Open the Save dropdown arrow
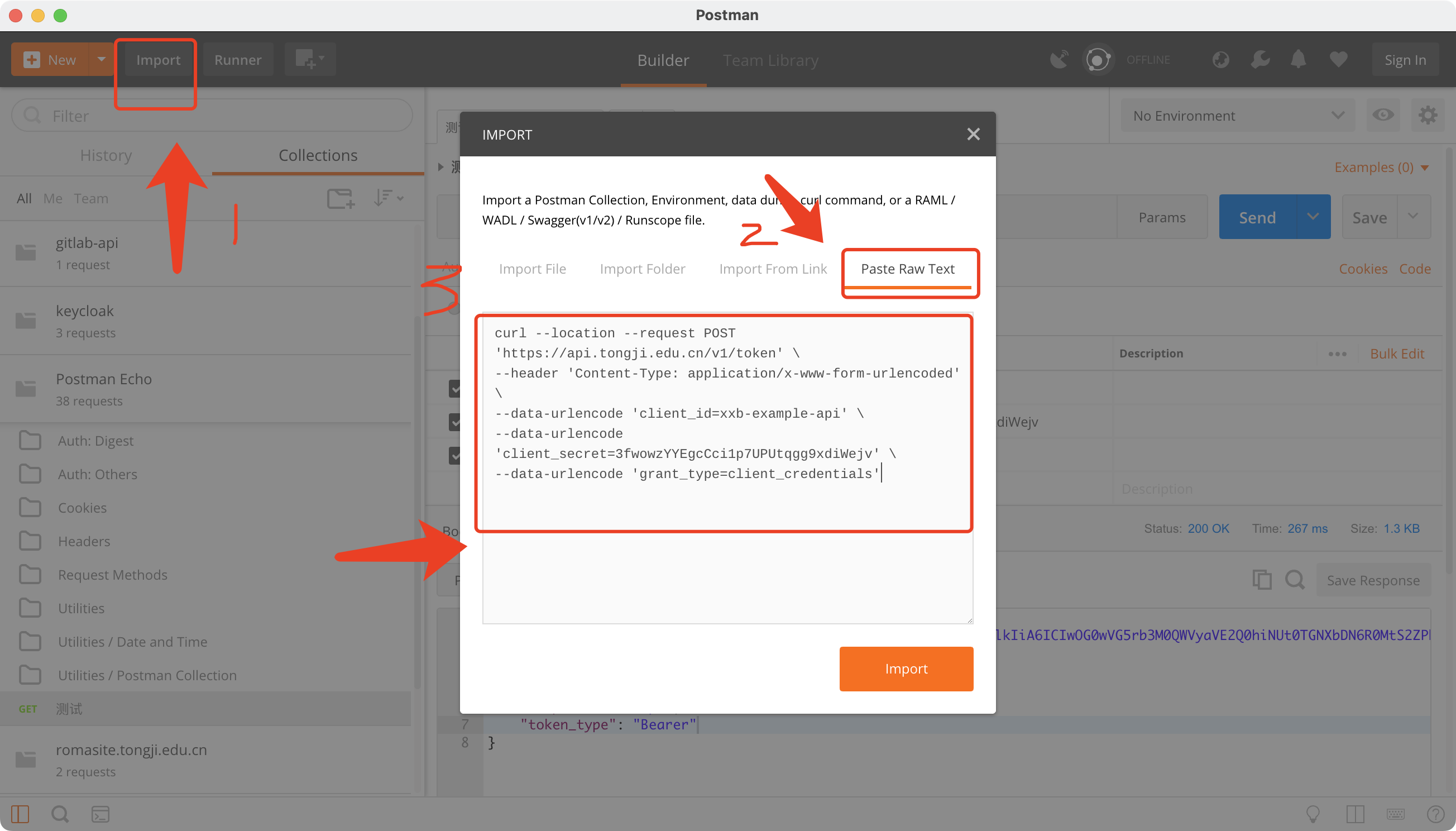This screenshot has height=831, width=1456. [x=1413, y=217]
